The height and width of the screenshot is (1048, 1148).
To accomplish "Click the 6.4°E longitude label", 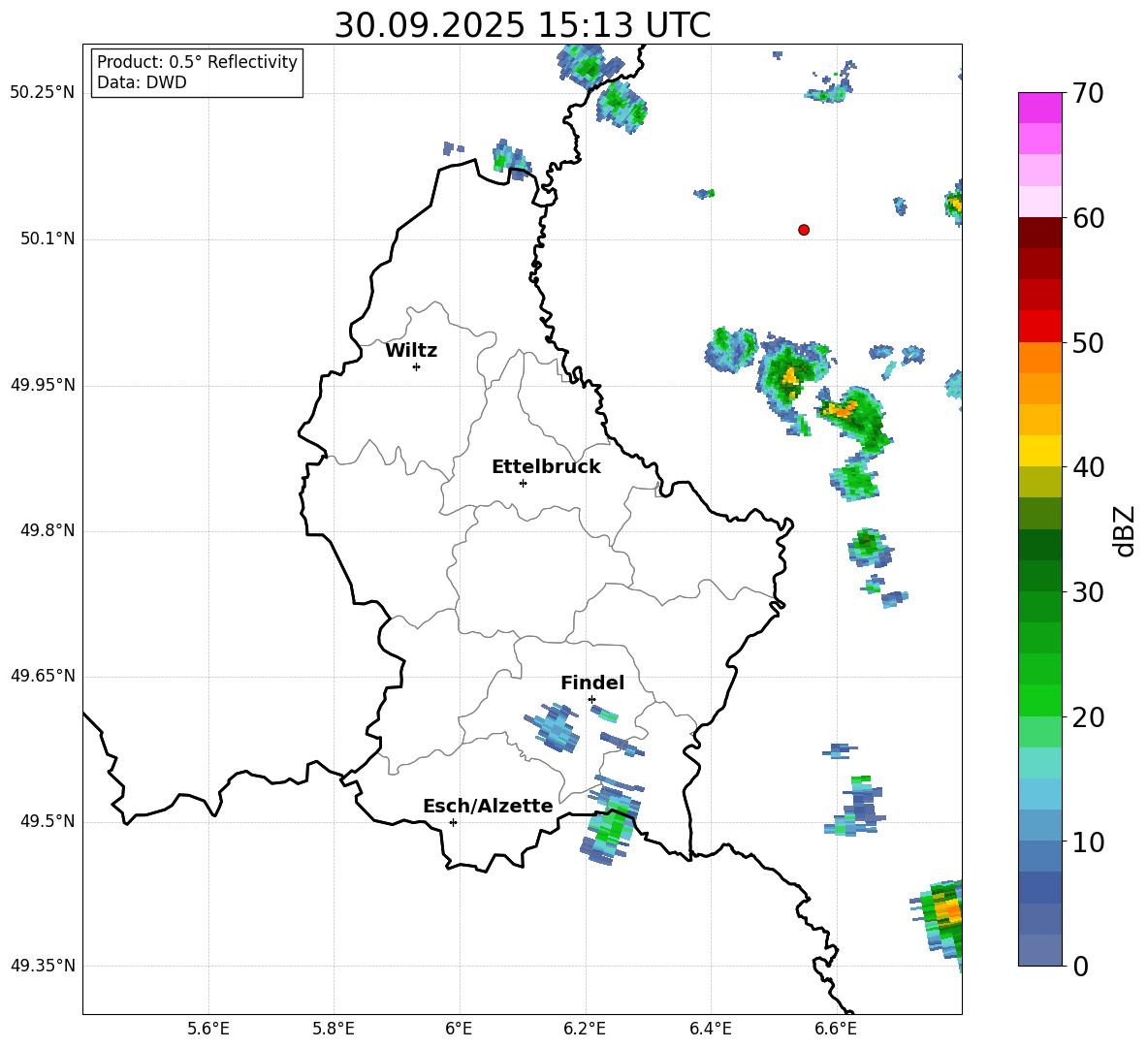I will click(710, 1030).
